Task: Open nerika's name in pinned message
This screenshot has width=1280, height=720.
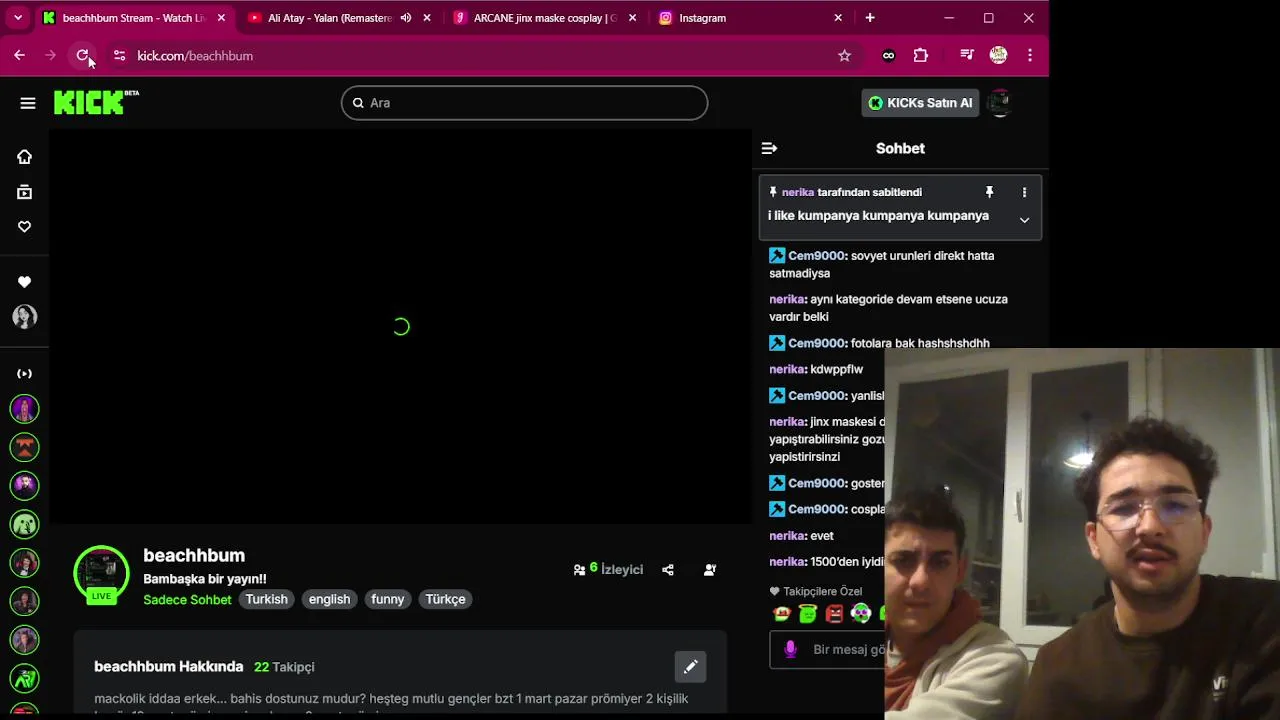Action: [x=798, y=192]
